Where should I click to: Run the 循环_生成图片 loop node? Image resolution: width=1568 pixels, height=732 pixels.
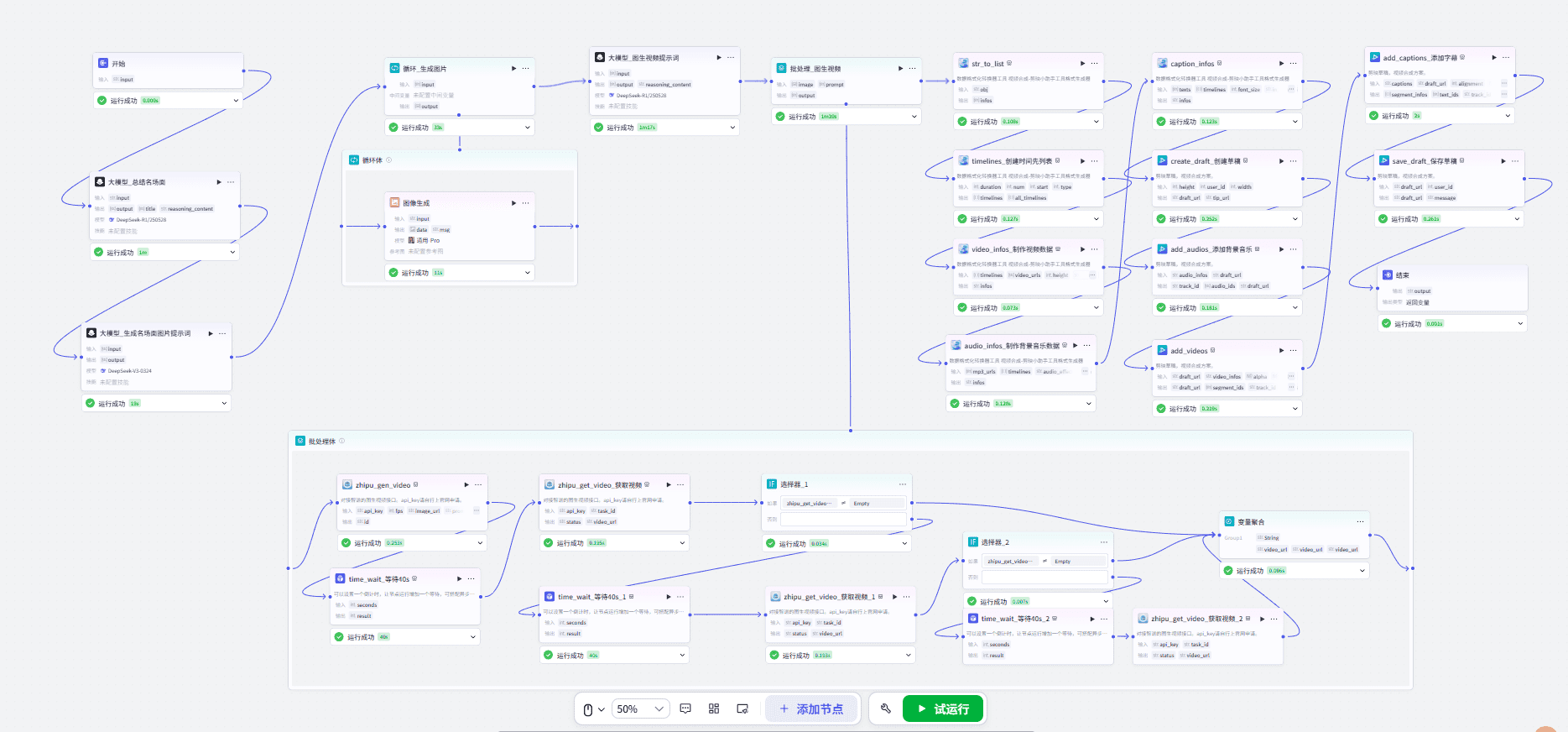click(513, 69)
